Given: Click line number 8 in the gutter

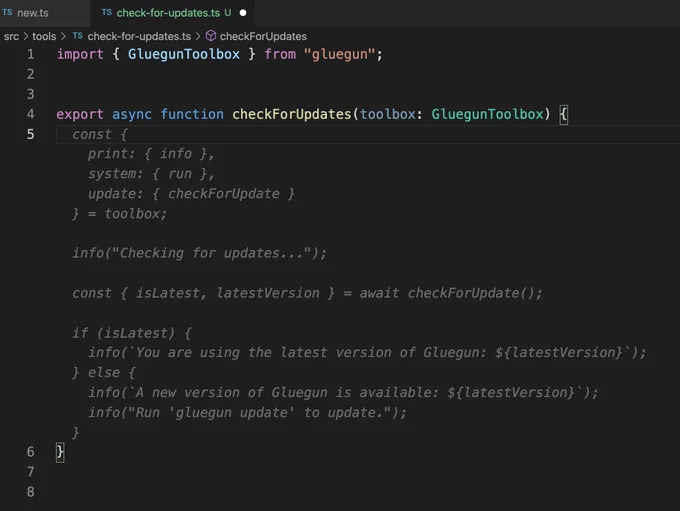Looking at the screenshot, I should pos(30,492).
